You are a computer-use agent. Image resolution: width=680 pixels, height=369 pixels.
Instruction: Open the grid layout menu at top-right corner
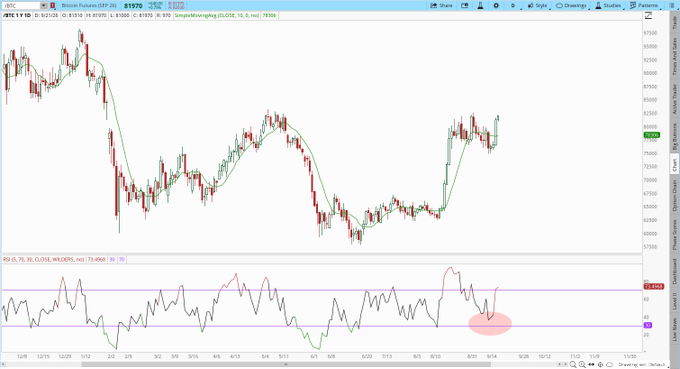pos(671,6)
